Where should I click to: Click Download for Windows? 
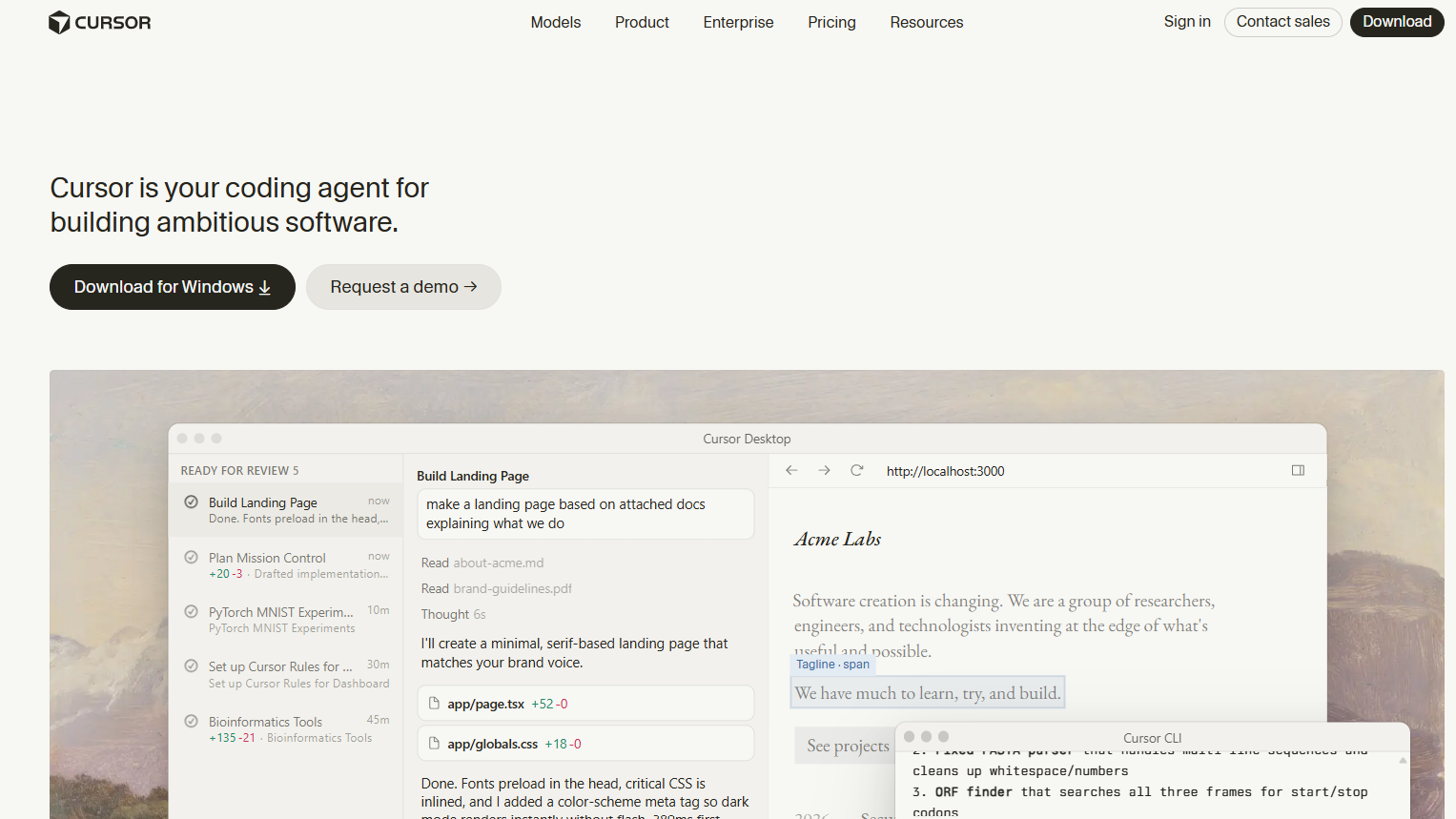tap(173, 287)
